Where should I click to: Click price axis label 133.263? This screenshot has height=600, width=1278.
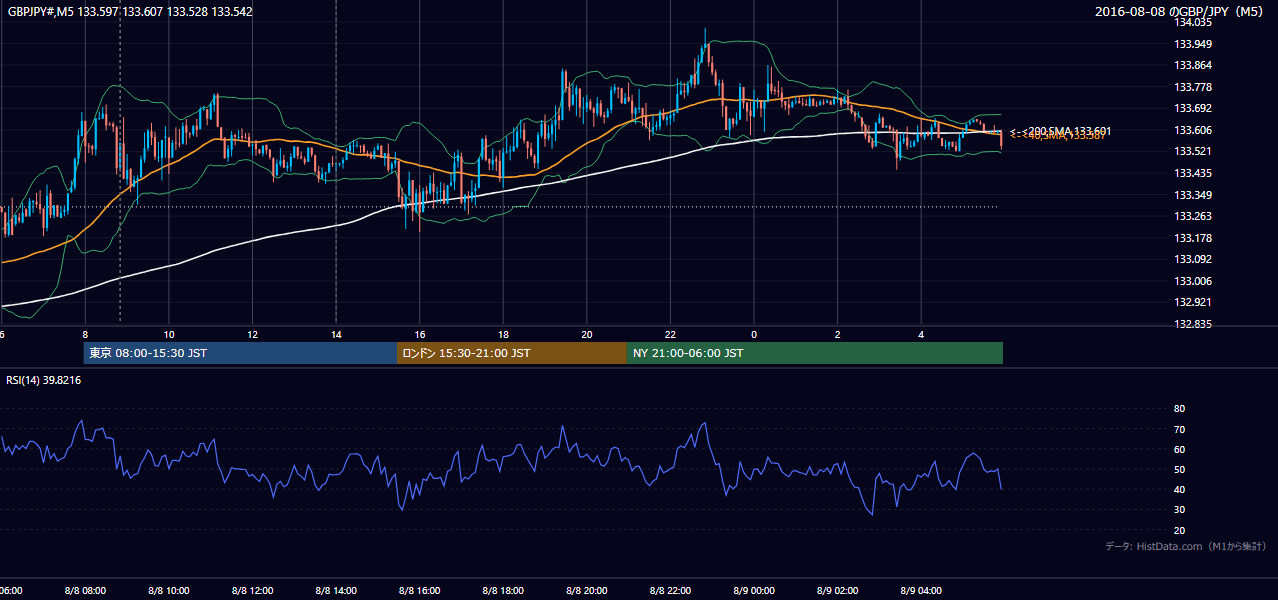click(1195, 216)
